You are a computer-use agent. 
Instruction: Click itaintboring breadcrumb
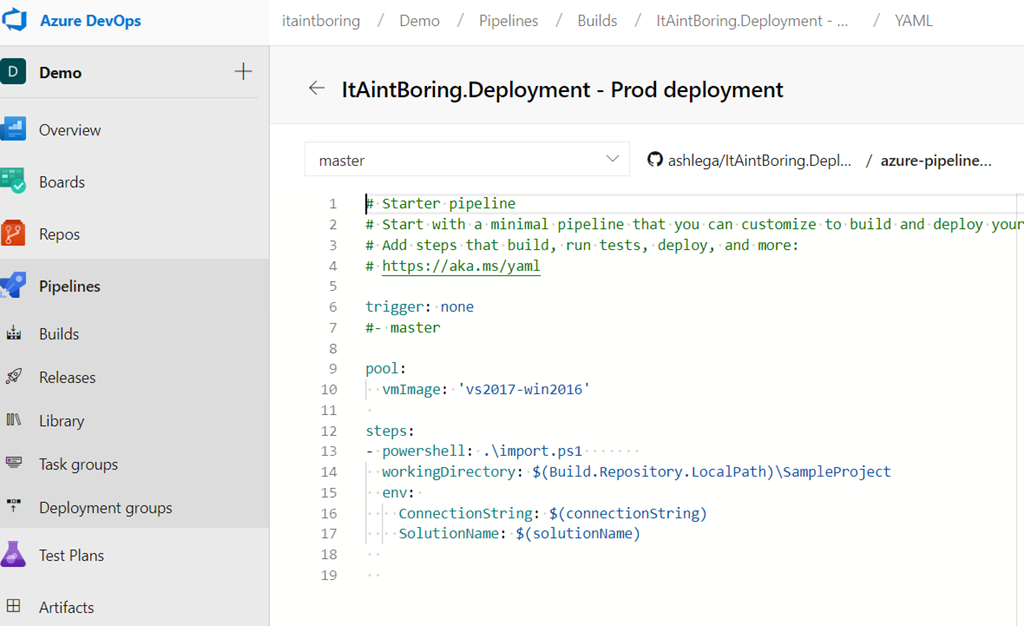[321, 21]
